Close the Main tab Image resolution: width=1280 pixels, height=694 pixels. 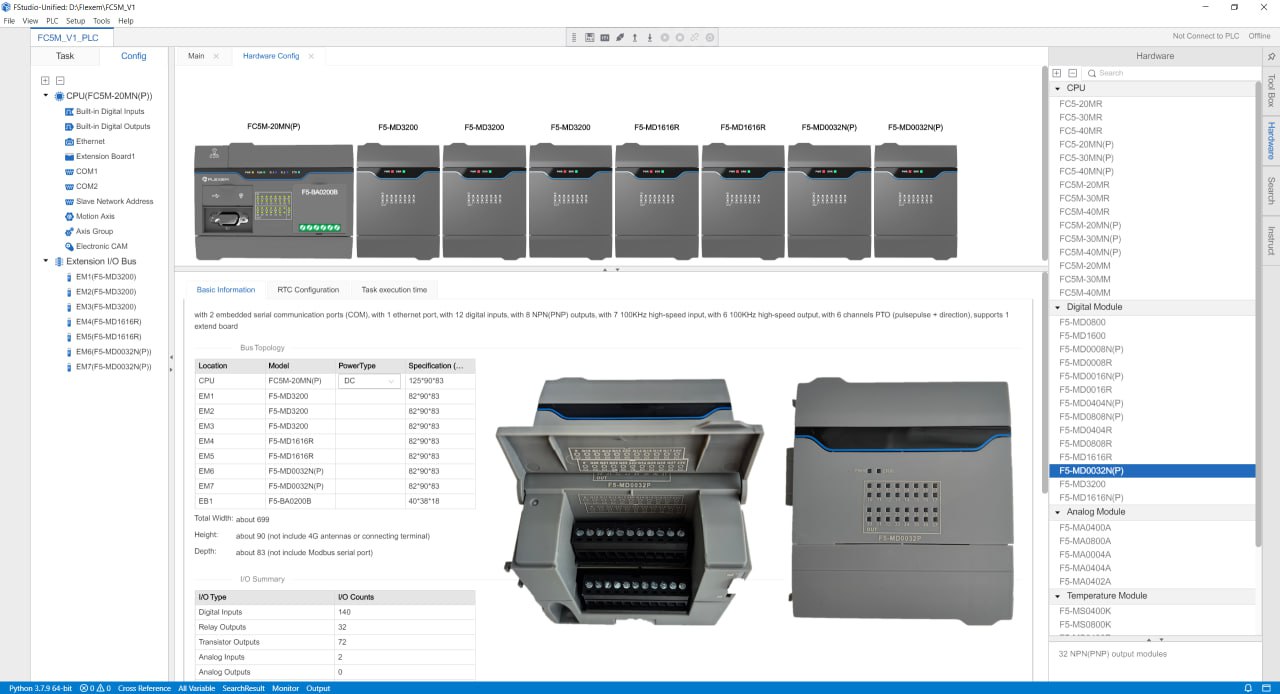tap(216, 56)
